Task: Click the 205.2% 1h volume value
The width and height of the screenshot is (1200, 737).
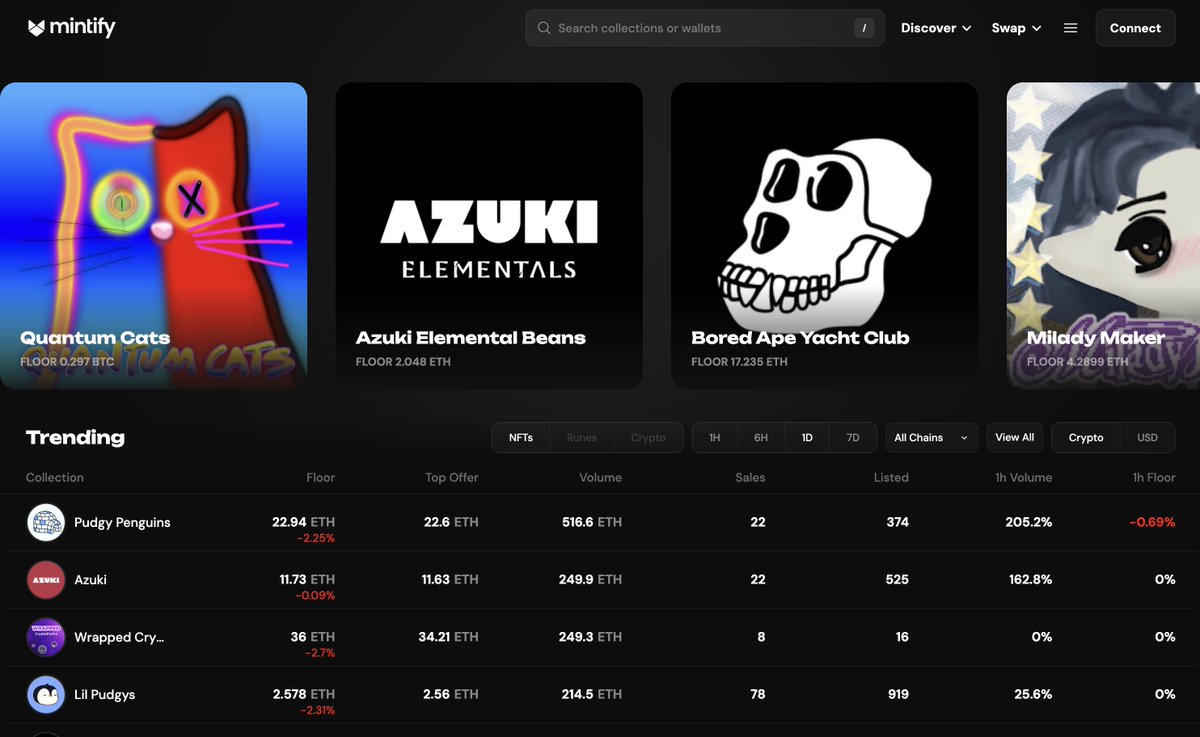Action: 1028,523
